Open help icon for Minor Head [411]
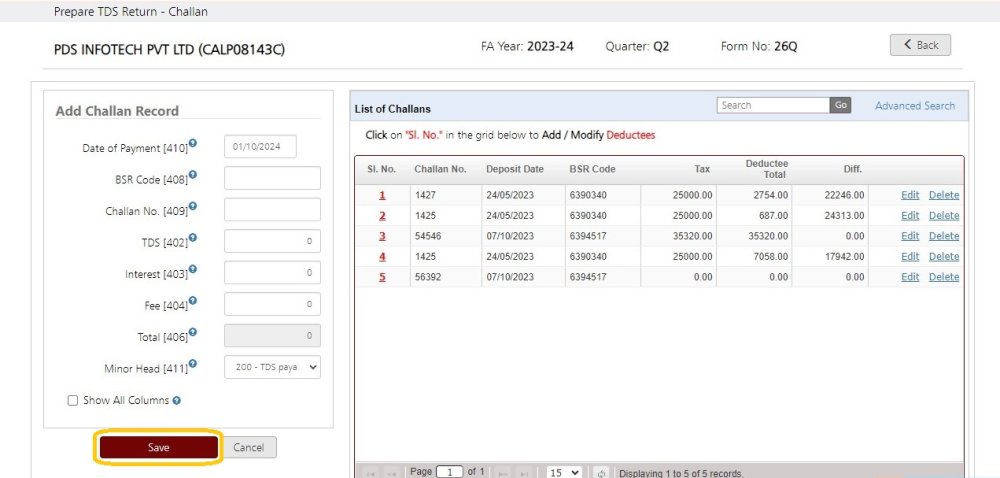This screenshot has width=1000, height=478. pos(193,364)
